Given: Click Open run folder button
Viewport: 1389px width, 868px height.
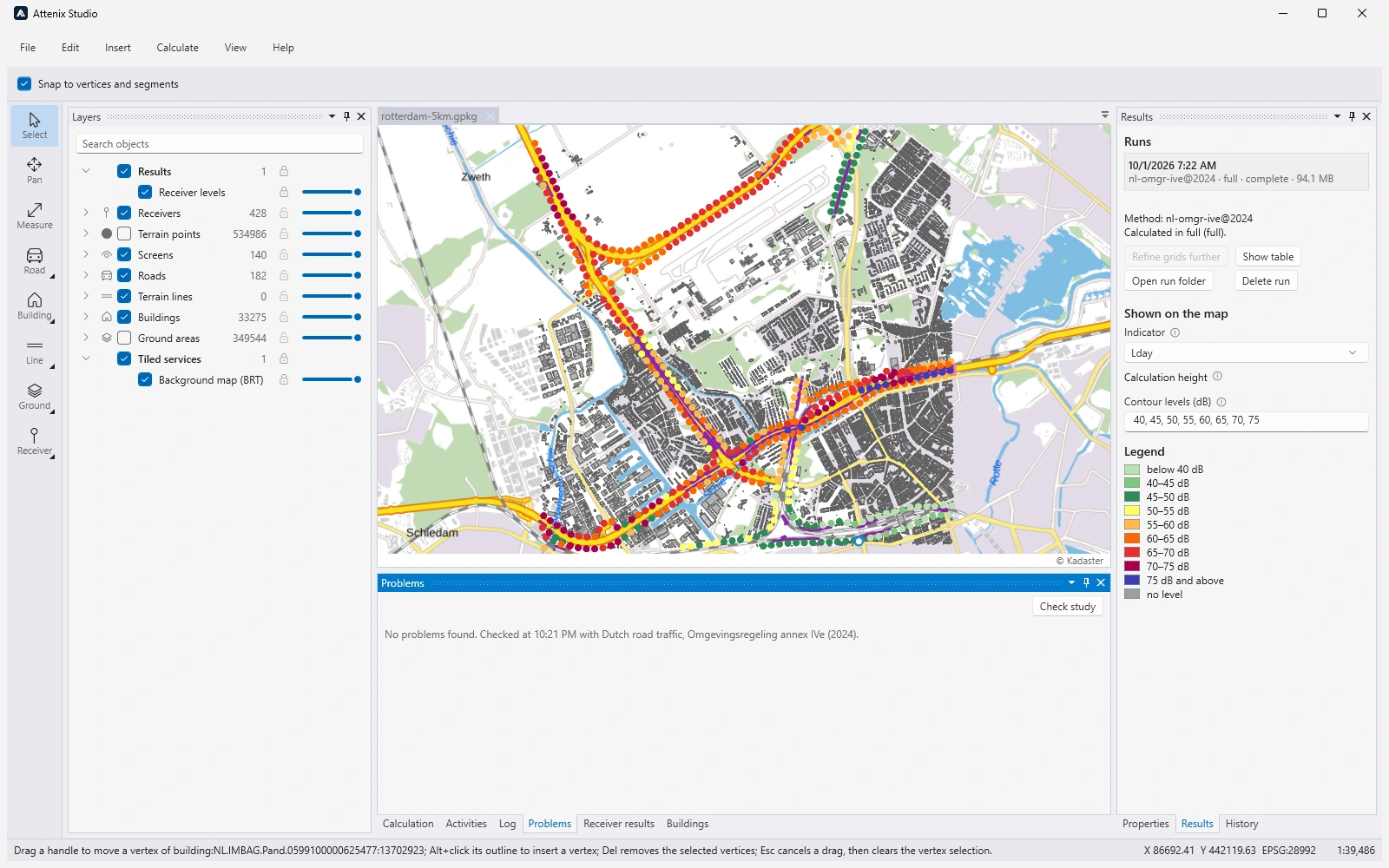Looking at the screenshot, I should 1168,281.
